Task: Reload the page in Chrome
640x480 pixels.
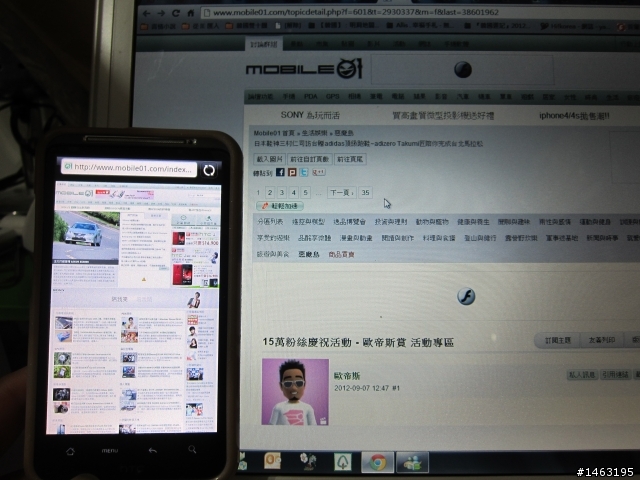Action: point(176,13)
